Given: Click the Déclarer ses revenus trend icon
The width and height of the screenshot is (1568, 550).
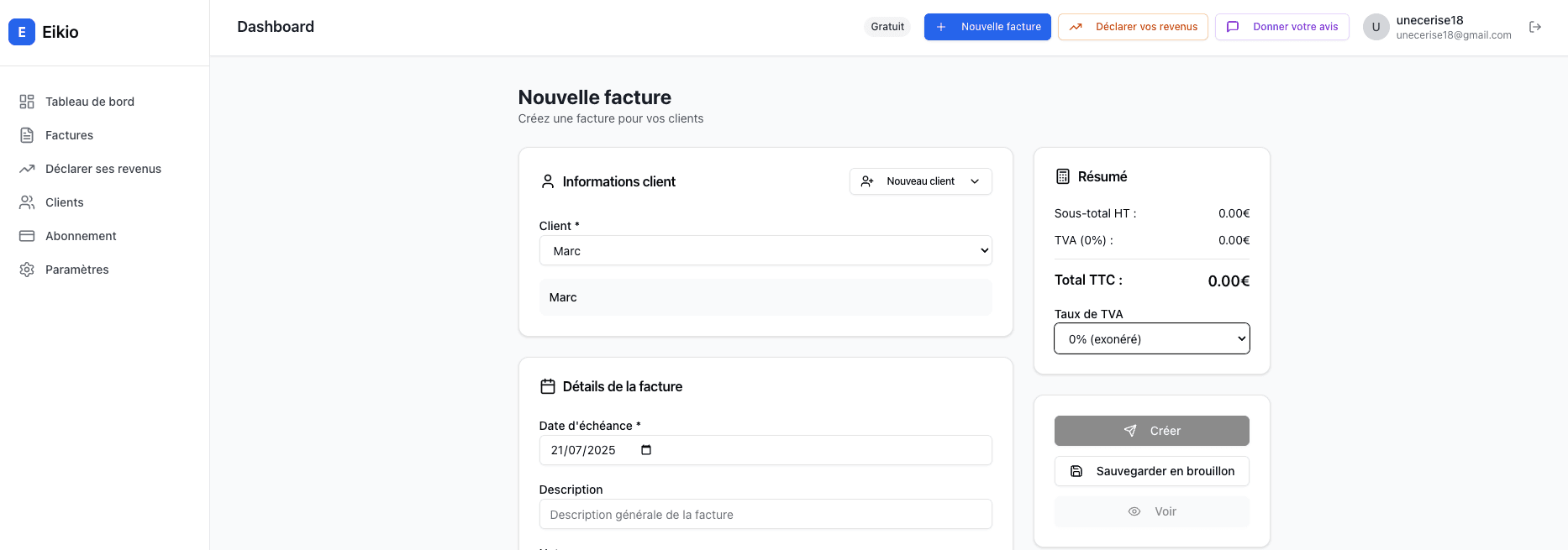Looking at the screenshot, I should [26, 168].
